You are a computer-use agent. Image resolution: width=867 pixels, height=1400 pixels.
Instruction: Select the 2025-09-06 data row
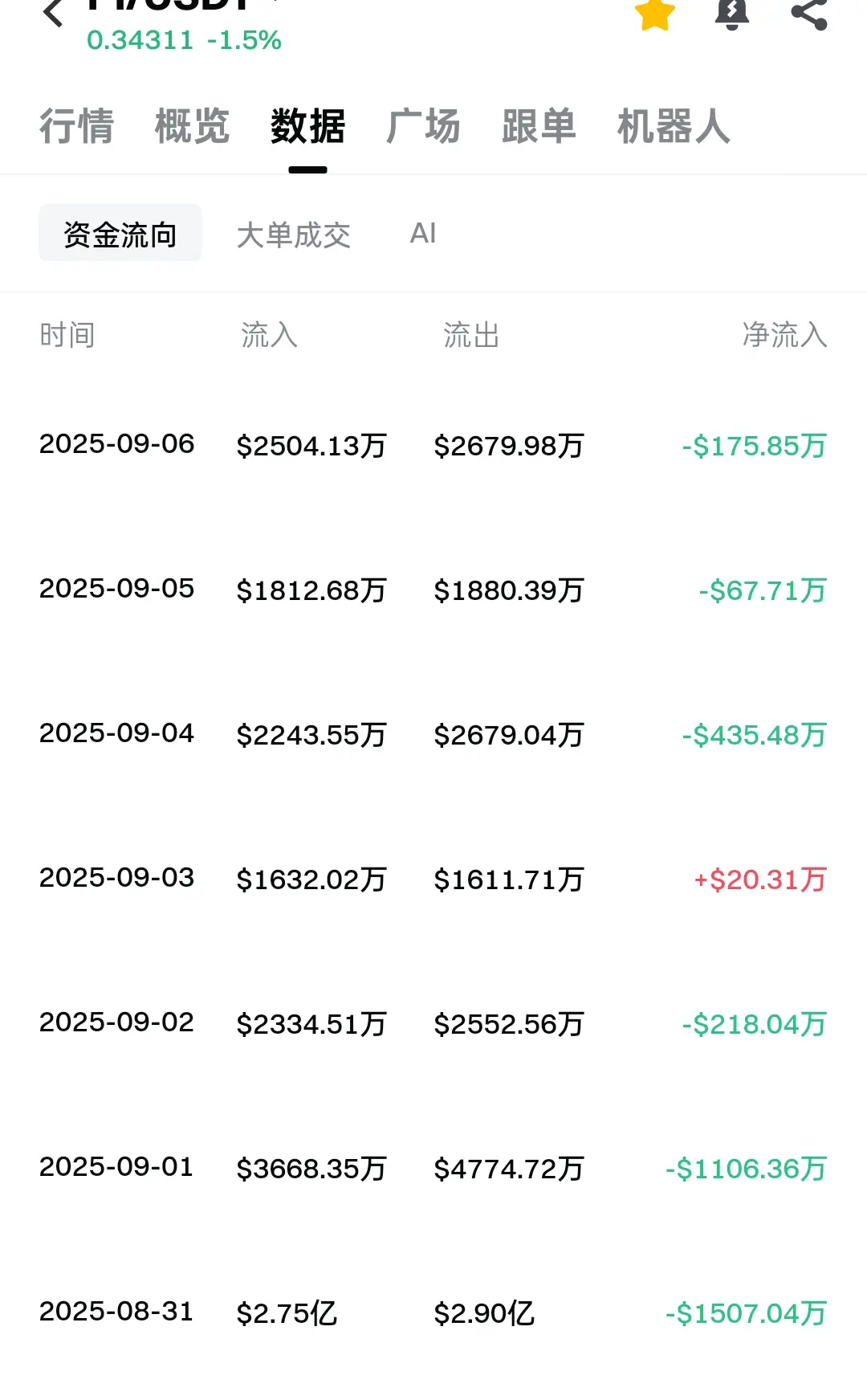pyautogui.click(x=433, y=445)
